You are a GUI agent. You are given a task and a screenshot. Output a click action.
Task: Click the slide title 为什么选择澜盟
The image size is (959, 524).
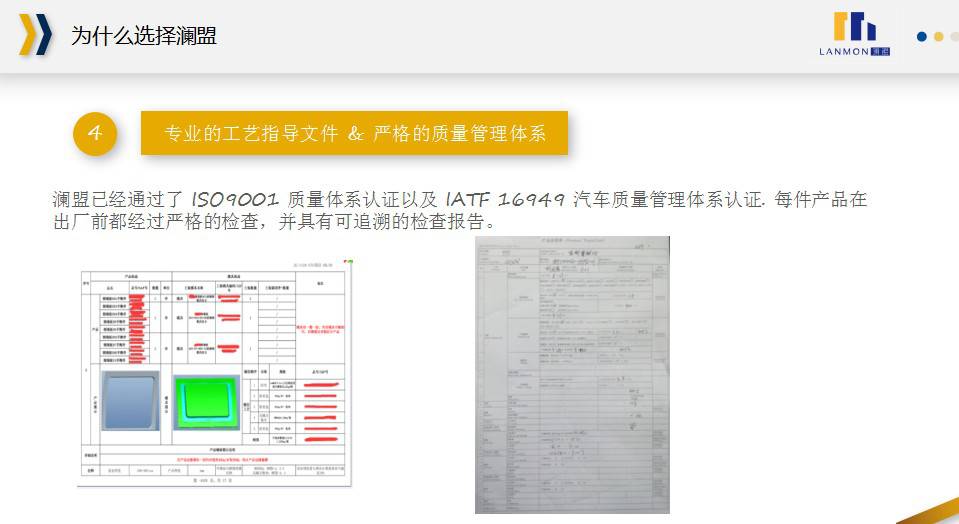[143, 36]
